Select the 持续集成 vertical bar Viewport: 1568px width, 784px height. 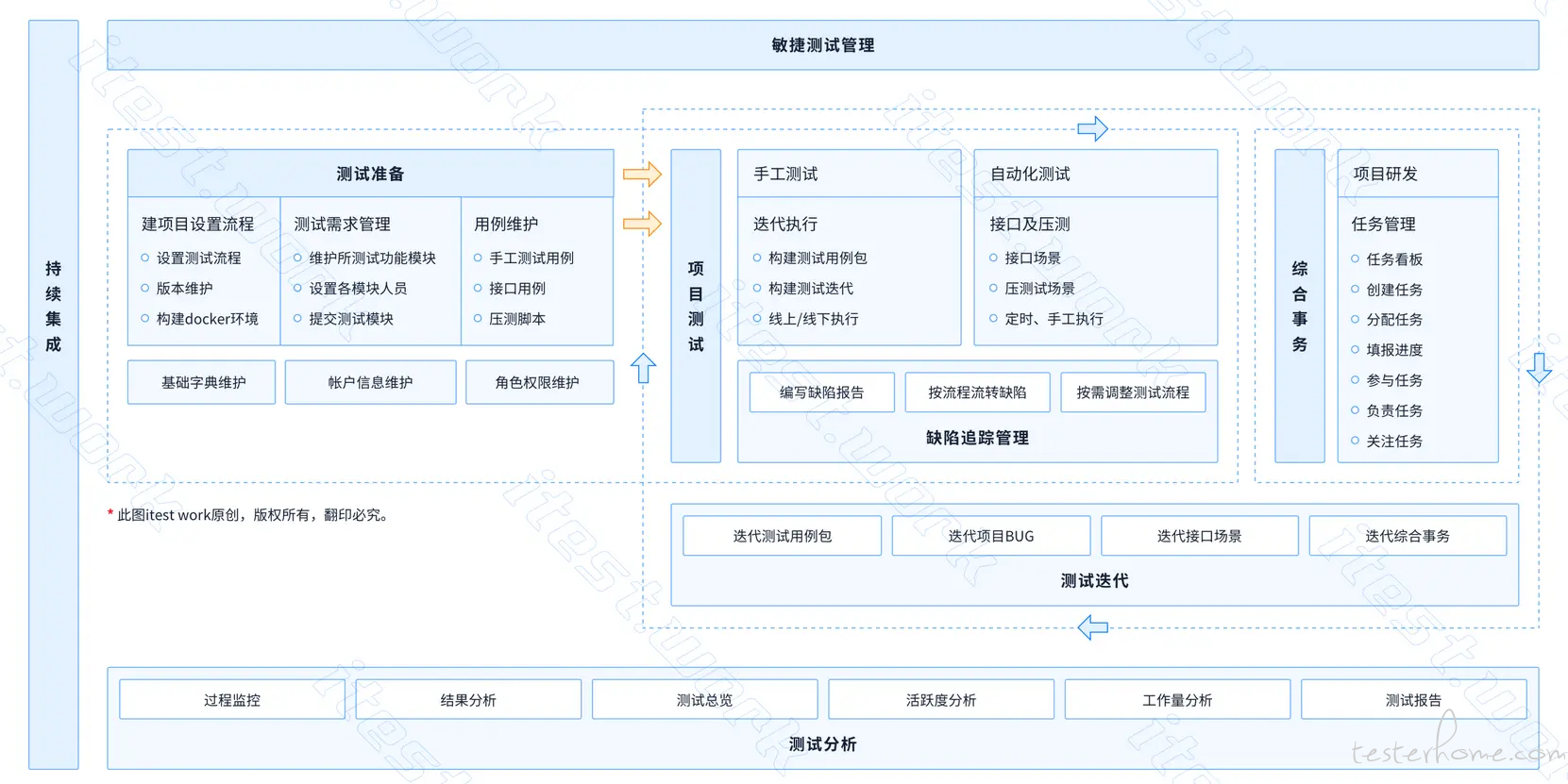pyautogui.click(x=54, y=394)
